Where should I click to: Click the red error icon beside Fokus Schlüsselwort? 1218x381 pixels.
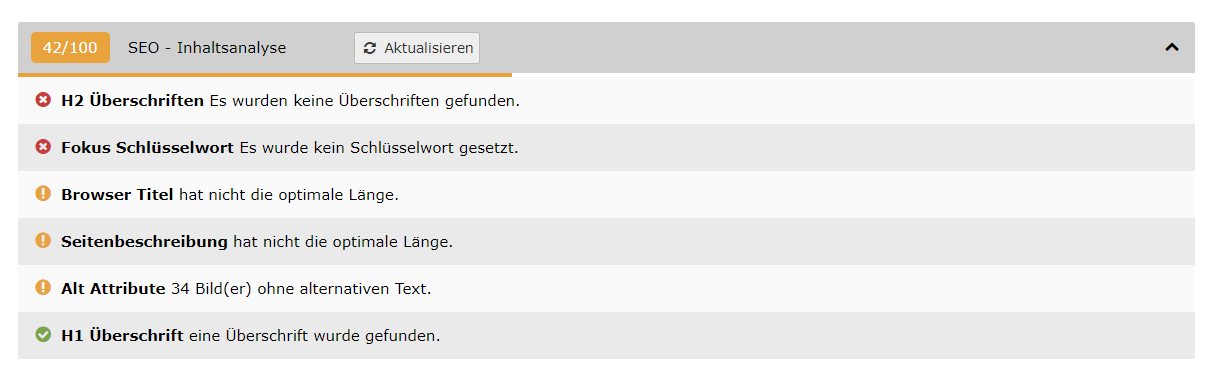click(x=43, y=147)
